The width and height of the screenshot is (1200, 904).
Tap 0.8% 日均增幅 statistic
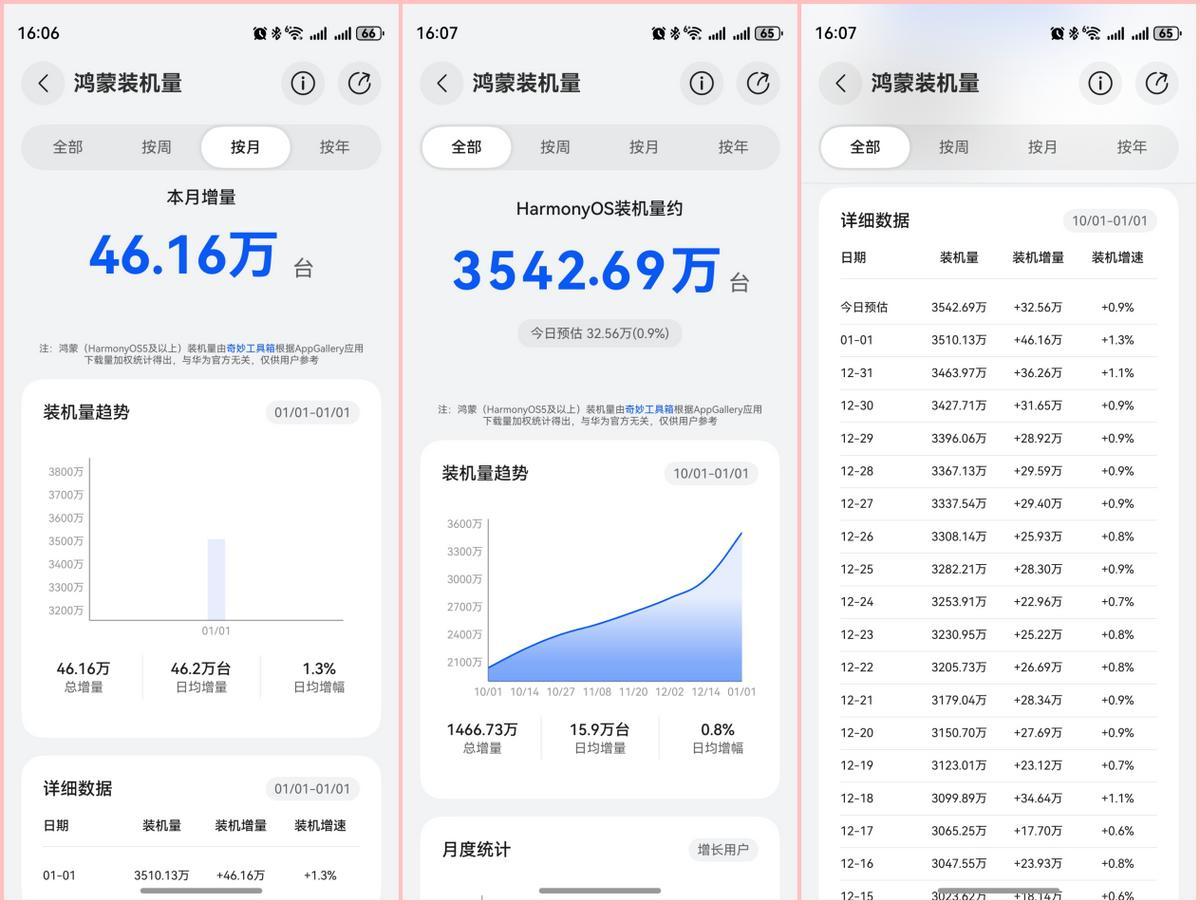(x=718, y=738)
